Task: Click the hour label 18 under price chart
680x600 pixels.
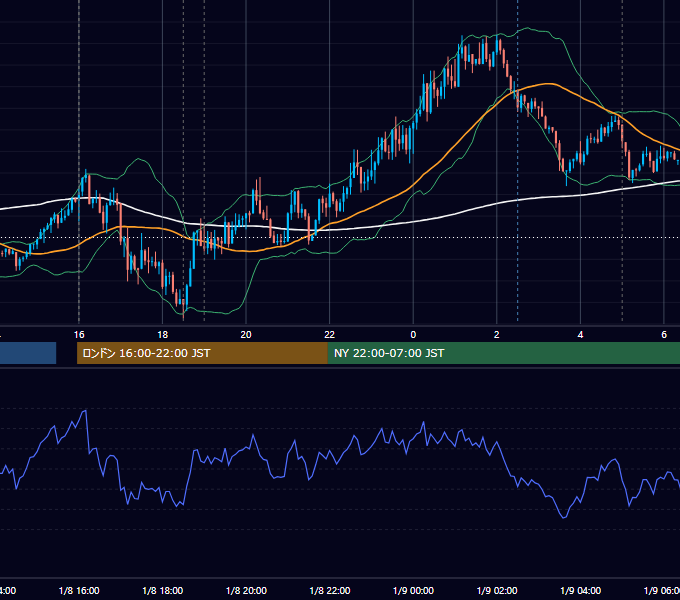Action: point(162,335)
